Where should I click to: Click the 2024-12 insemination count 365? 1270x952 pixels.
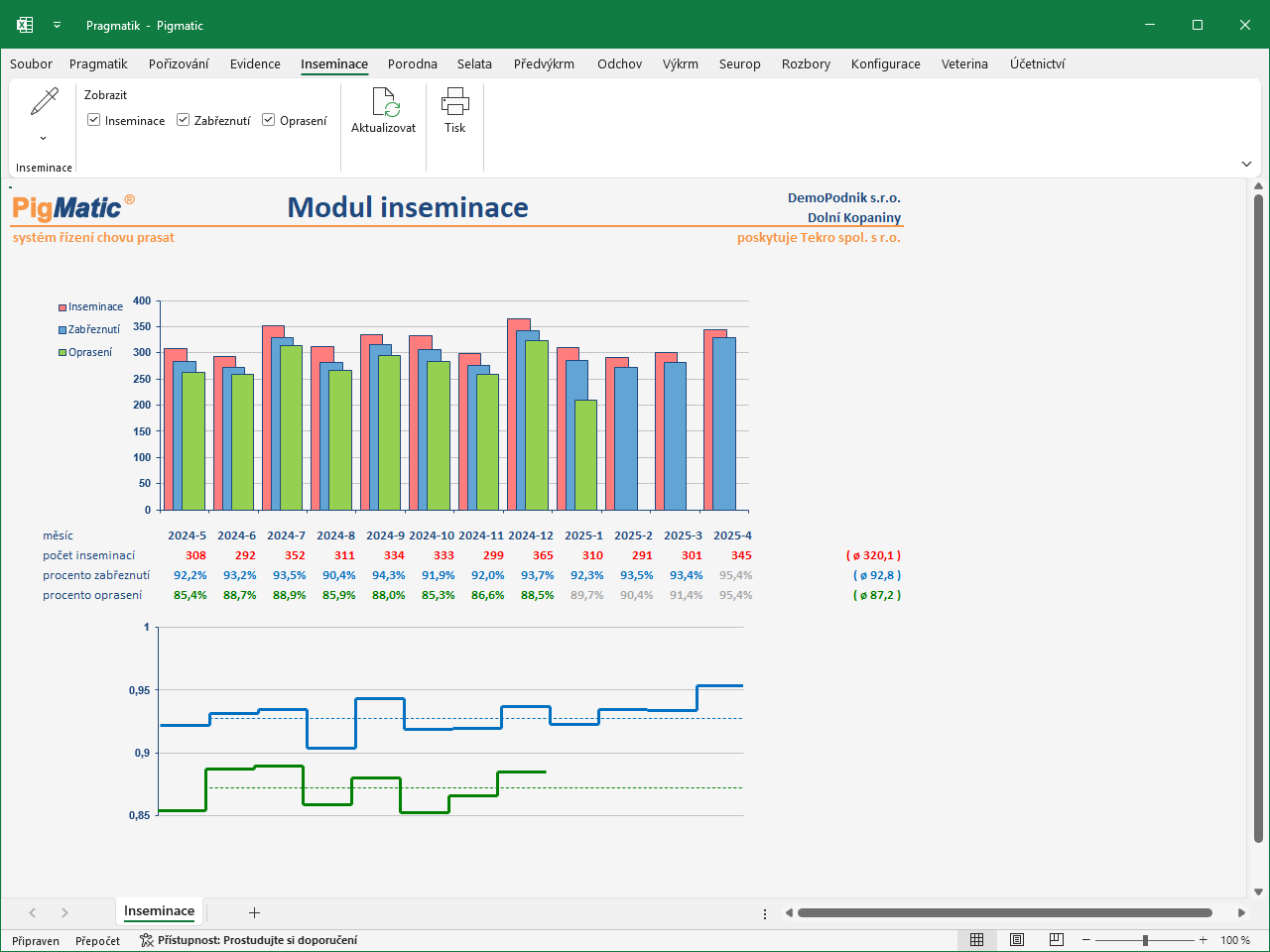pos(543,555)
